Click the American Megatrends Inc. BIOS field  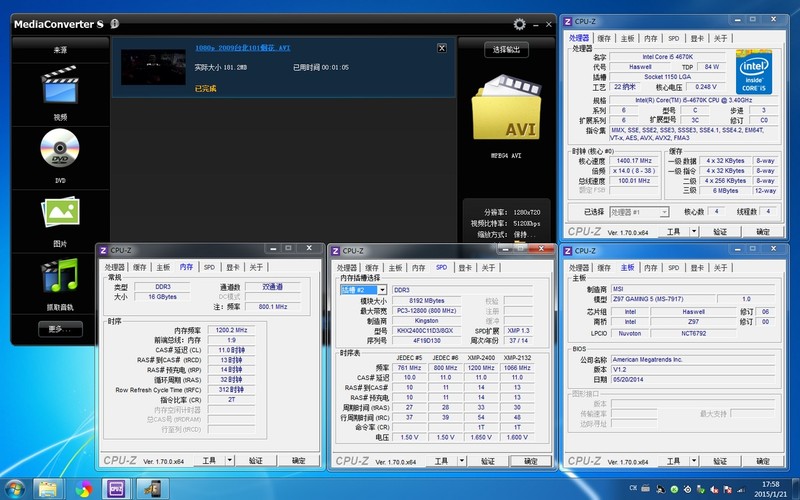[693, 359]
